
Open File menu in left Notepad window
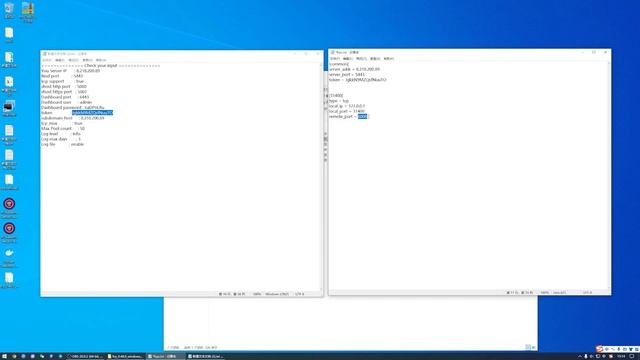[x=47, y=60]
